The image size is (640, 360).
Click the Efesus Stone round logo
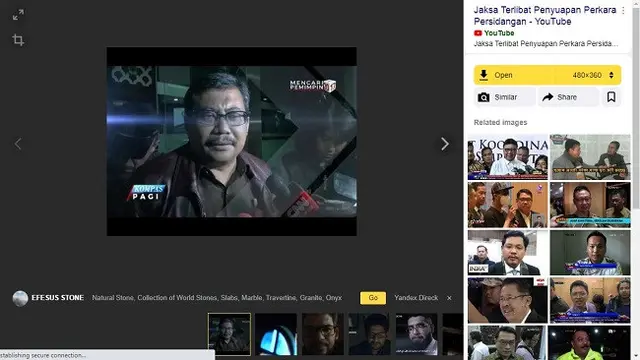click(20, 298)
